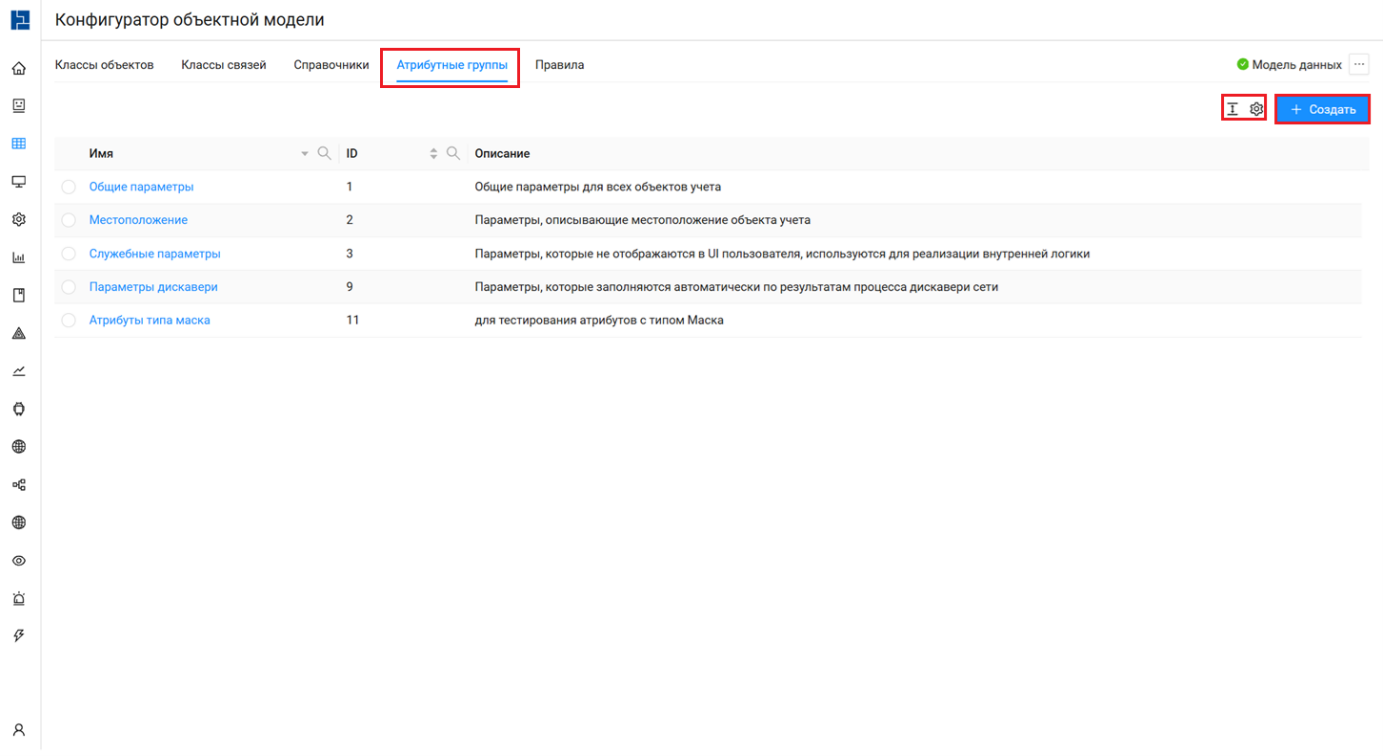Click the search icon in the Имя column
The image size is (1383, 756).
click(x=324, y=154)
